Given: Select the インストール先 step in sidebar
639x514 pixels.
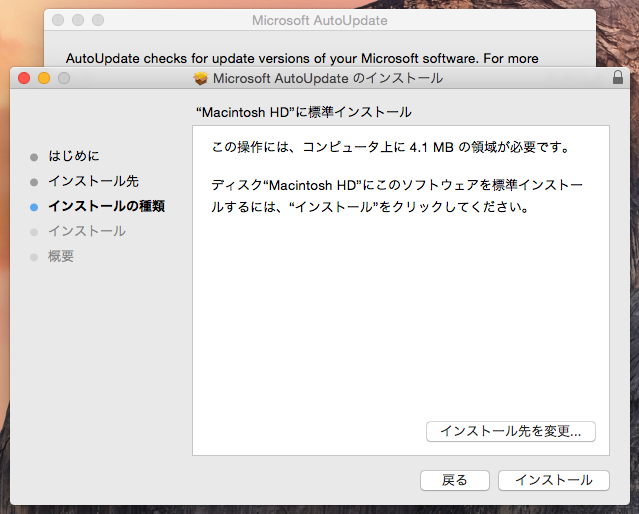Looking at the screenshot, I should [x=93, y=181].
